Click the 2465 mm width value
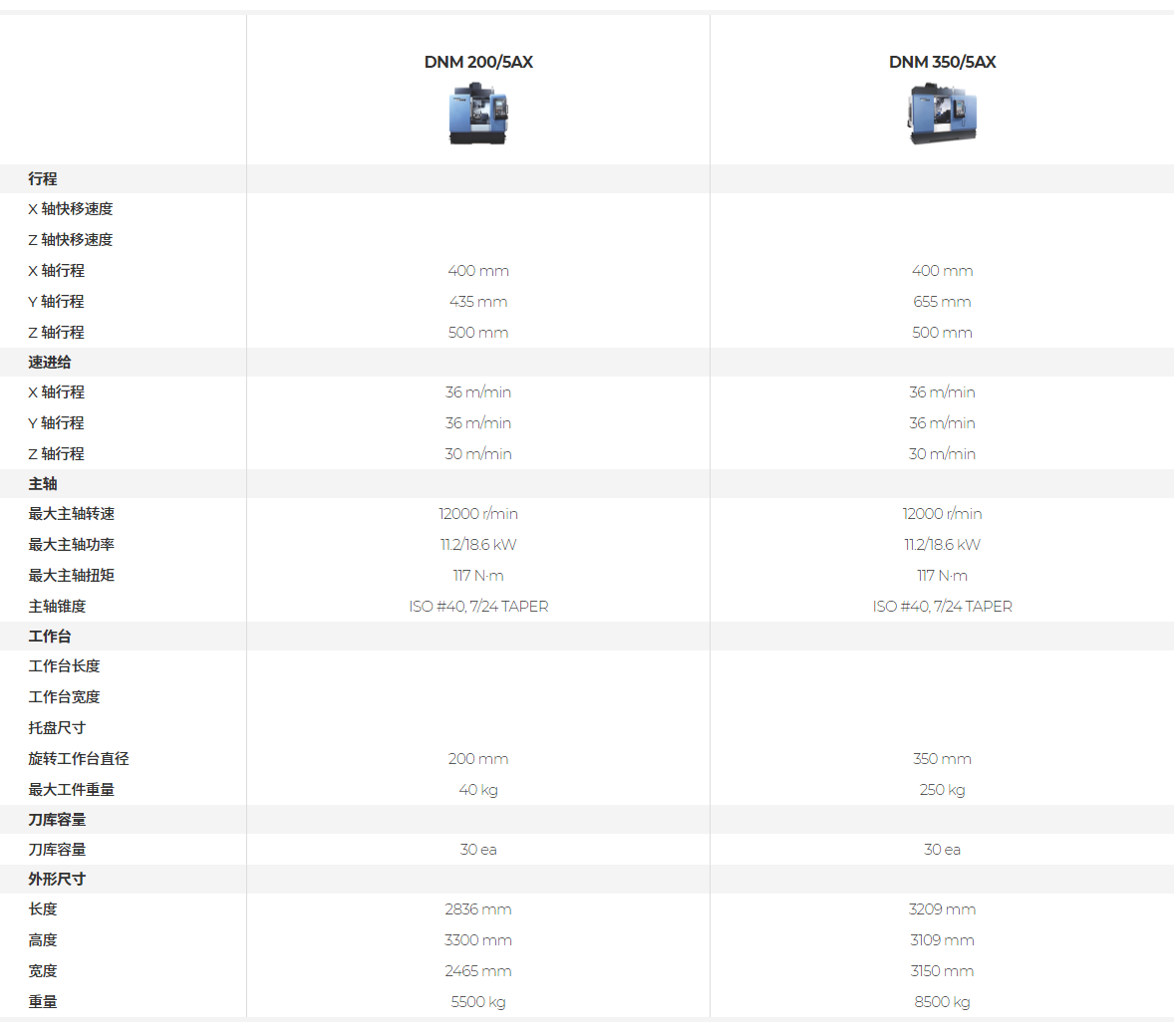This screenshot has height=1035, width=1176. [x=478, y=970]
